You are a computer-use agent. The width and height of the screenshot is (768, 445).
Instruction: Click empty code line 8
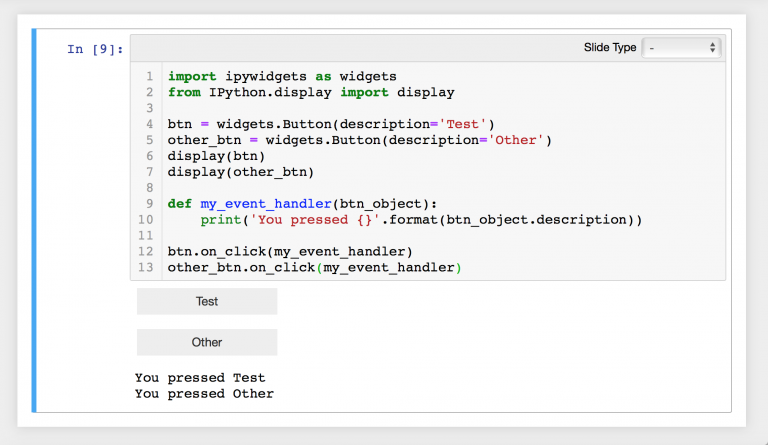[443, 188]
